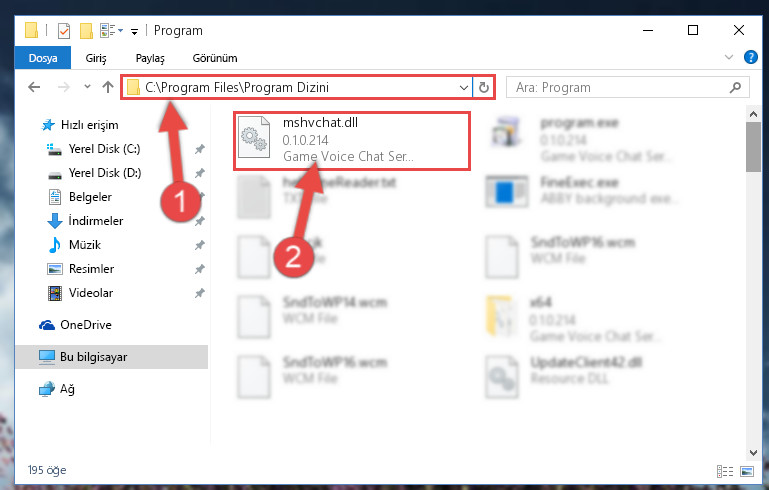Open the Help question mark icon
Screen dimensions: 769x490
pos(750,57)
